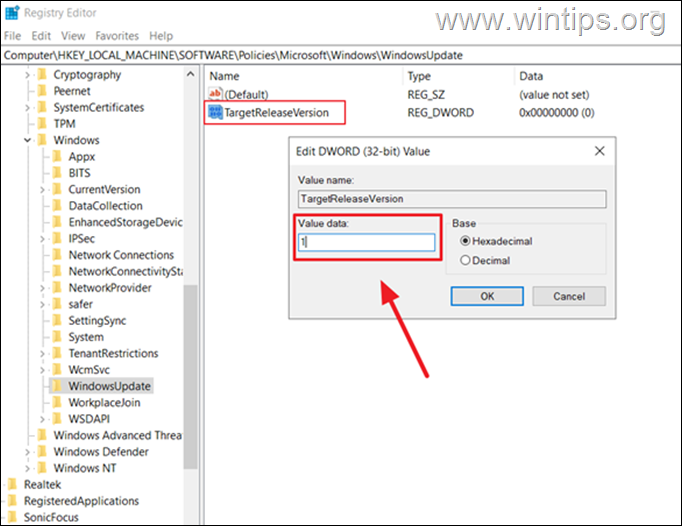Expand the NetworkProvider key
The width and height of the screenshot is (682, 526).
point(42,288)
